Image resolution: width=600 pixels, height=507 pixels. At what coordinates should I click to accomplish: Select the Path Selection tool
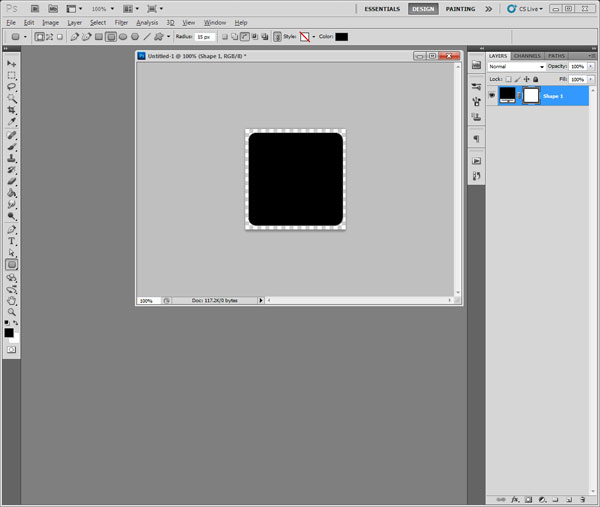[11, 253]
